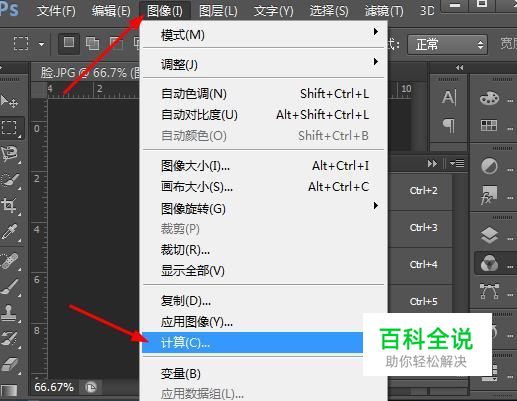Click the status bar document info icon

click(x=90, y=387)
